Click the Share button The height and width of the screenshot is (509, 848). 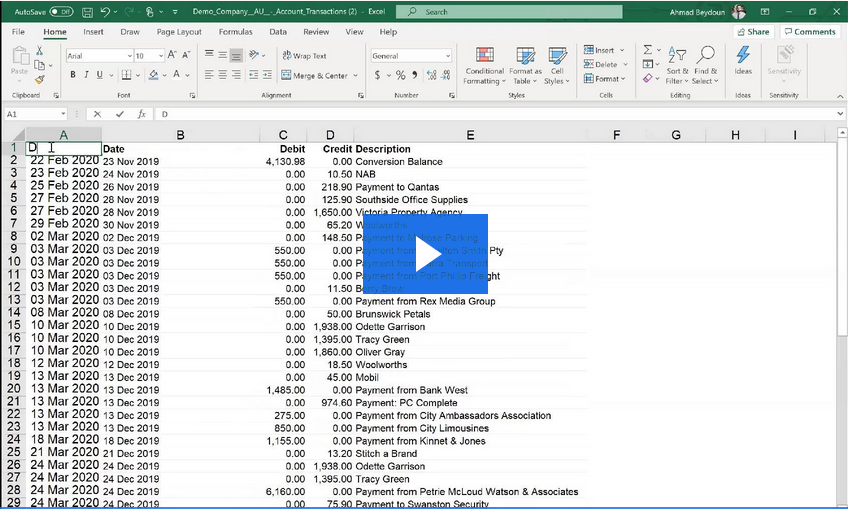[753, 32]
